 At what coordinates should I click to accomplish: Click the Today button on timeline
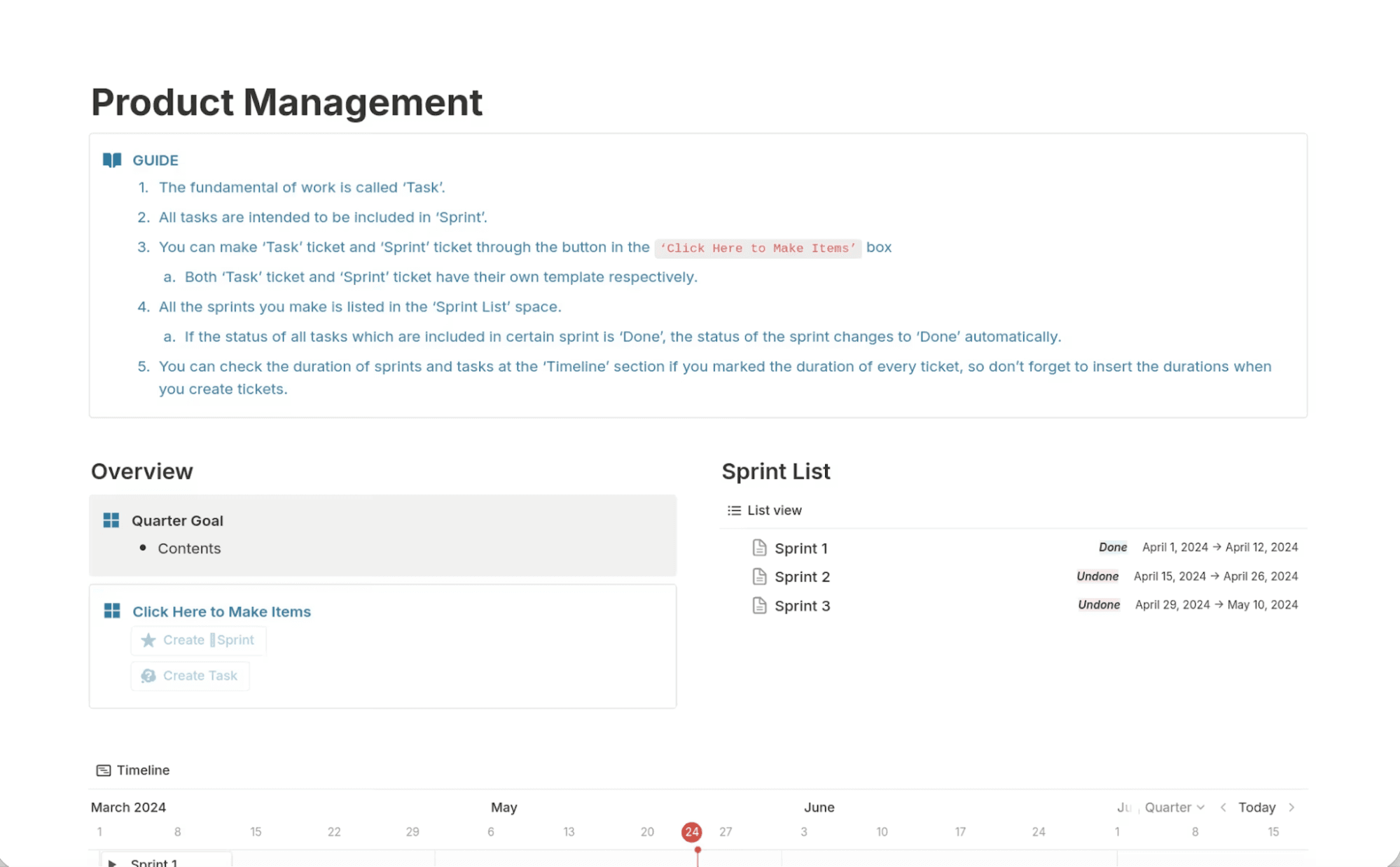pos(1256,807)
